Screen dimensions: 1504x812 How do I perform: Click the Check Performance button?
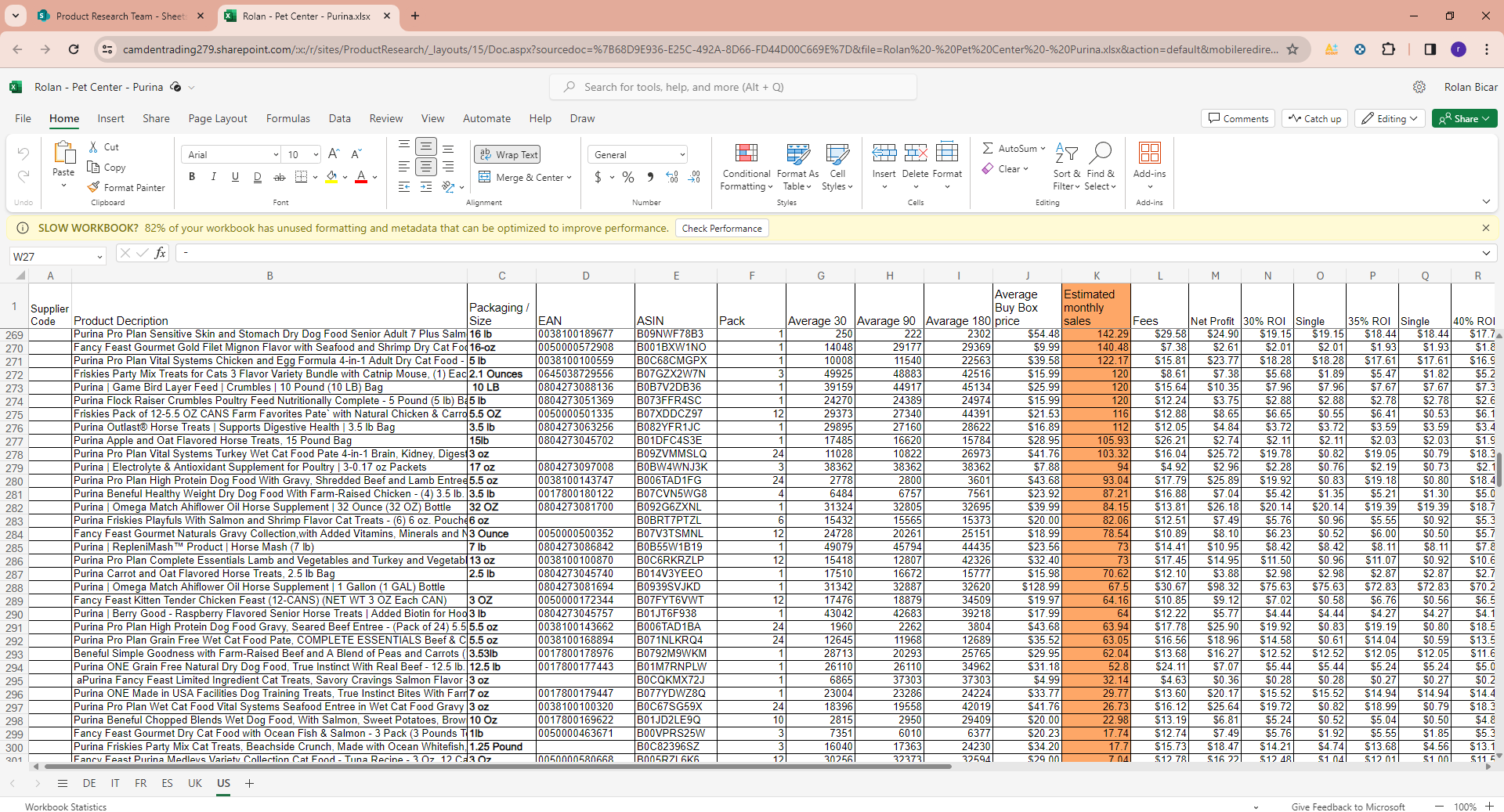(x=721, y=229)
